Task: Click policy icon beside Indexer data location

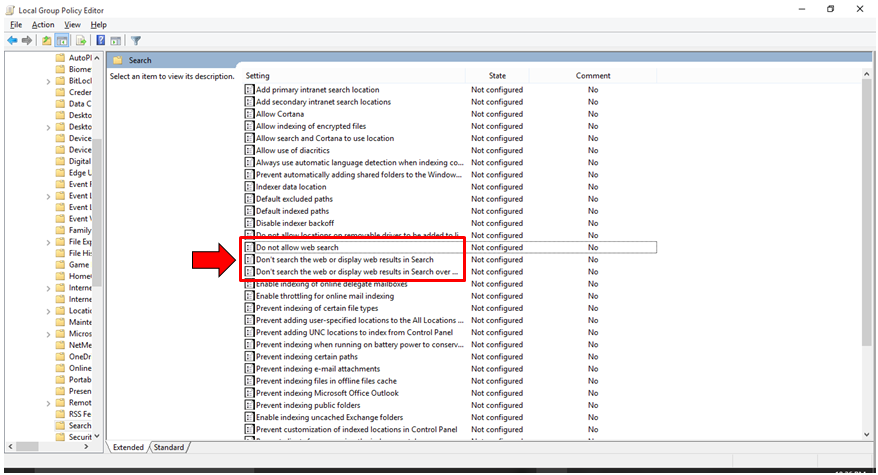Action: click(250, 187)
